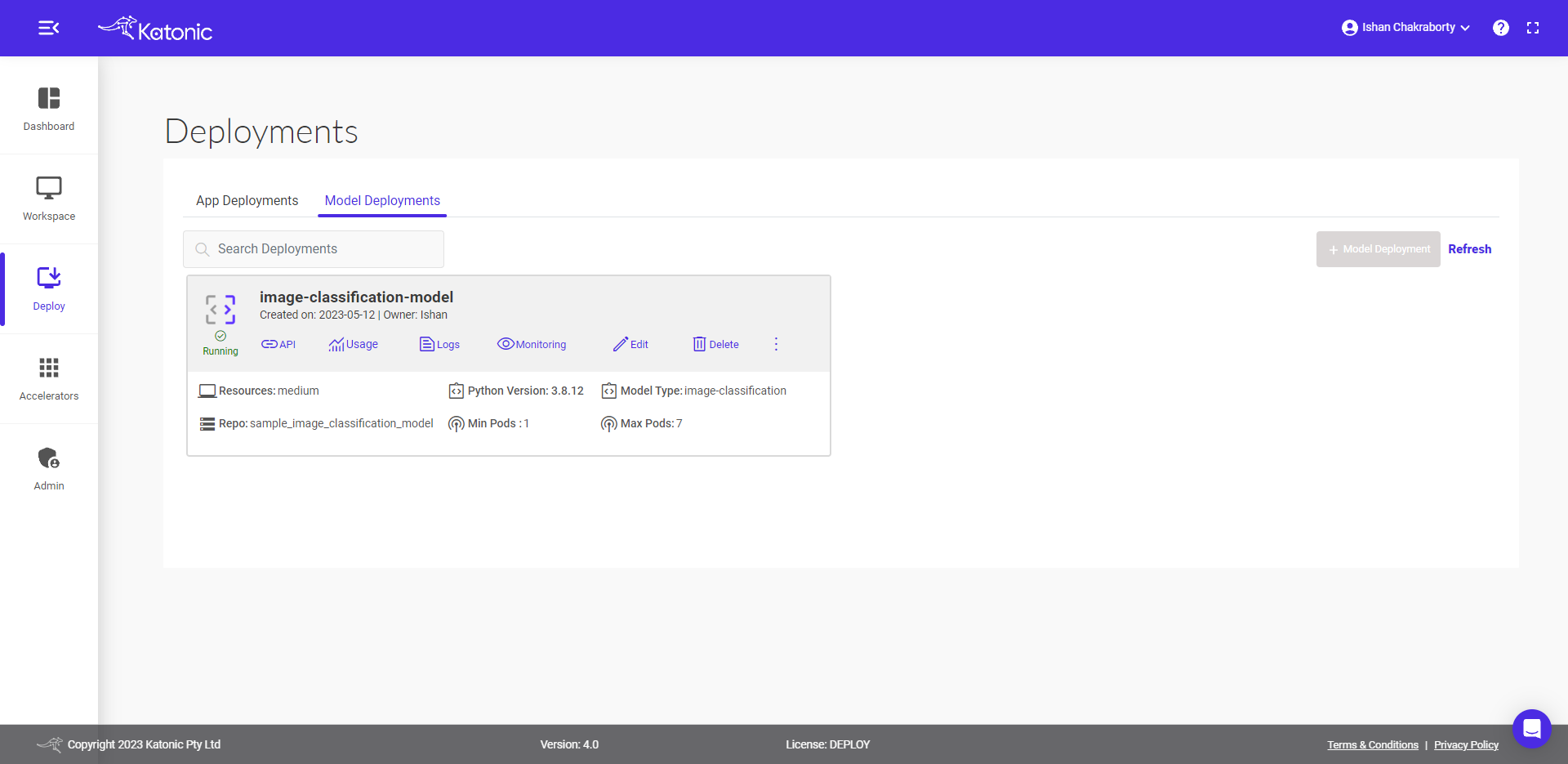Click the Katonic logo
Screen dimensions: 1568x764
pyautogui.click(x=155, y=29)
